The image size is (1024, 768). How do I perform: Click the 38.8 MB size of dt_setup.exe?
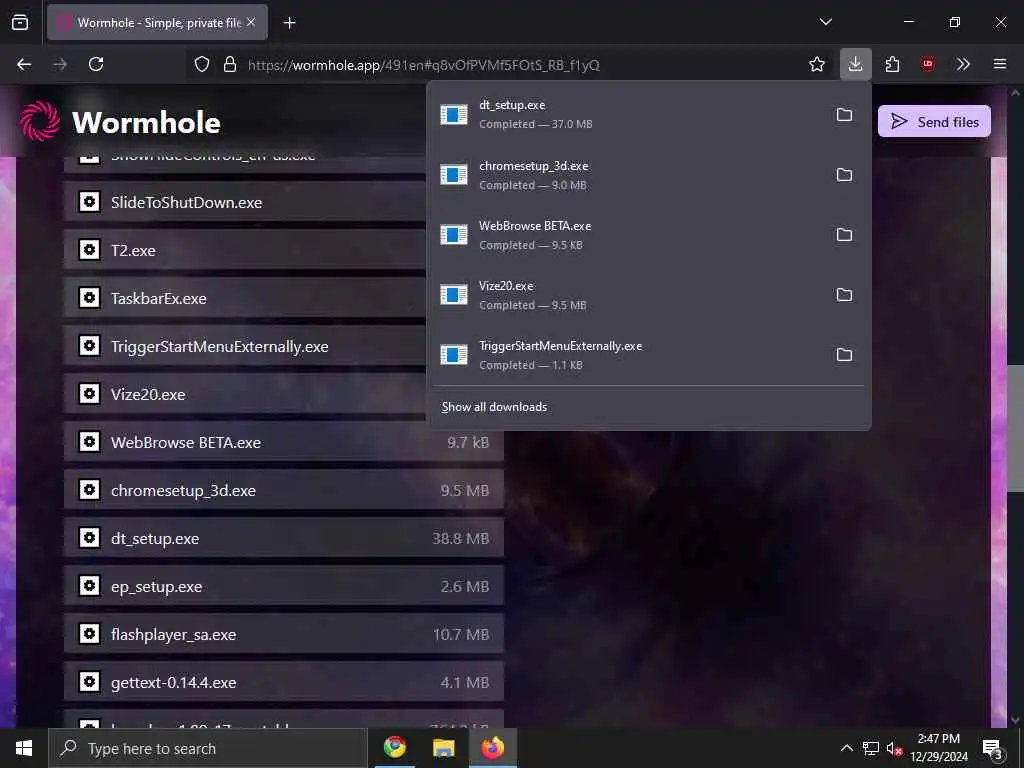pyautogui.click(x=460, y=538)
